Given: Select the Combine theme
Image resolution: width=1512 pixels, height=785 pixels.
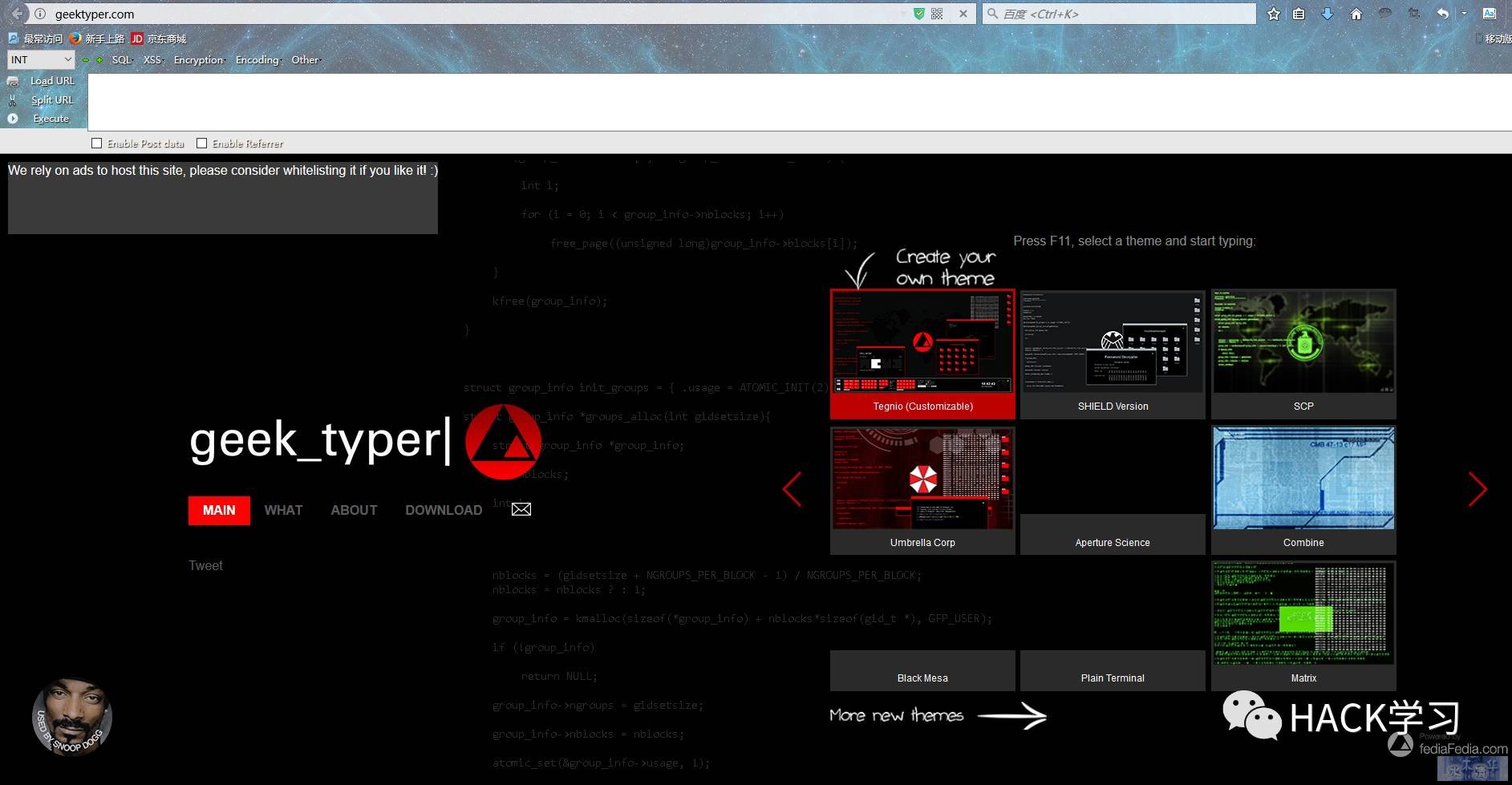Looking at the screenshot, I should click(1303, 490).
